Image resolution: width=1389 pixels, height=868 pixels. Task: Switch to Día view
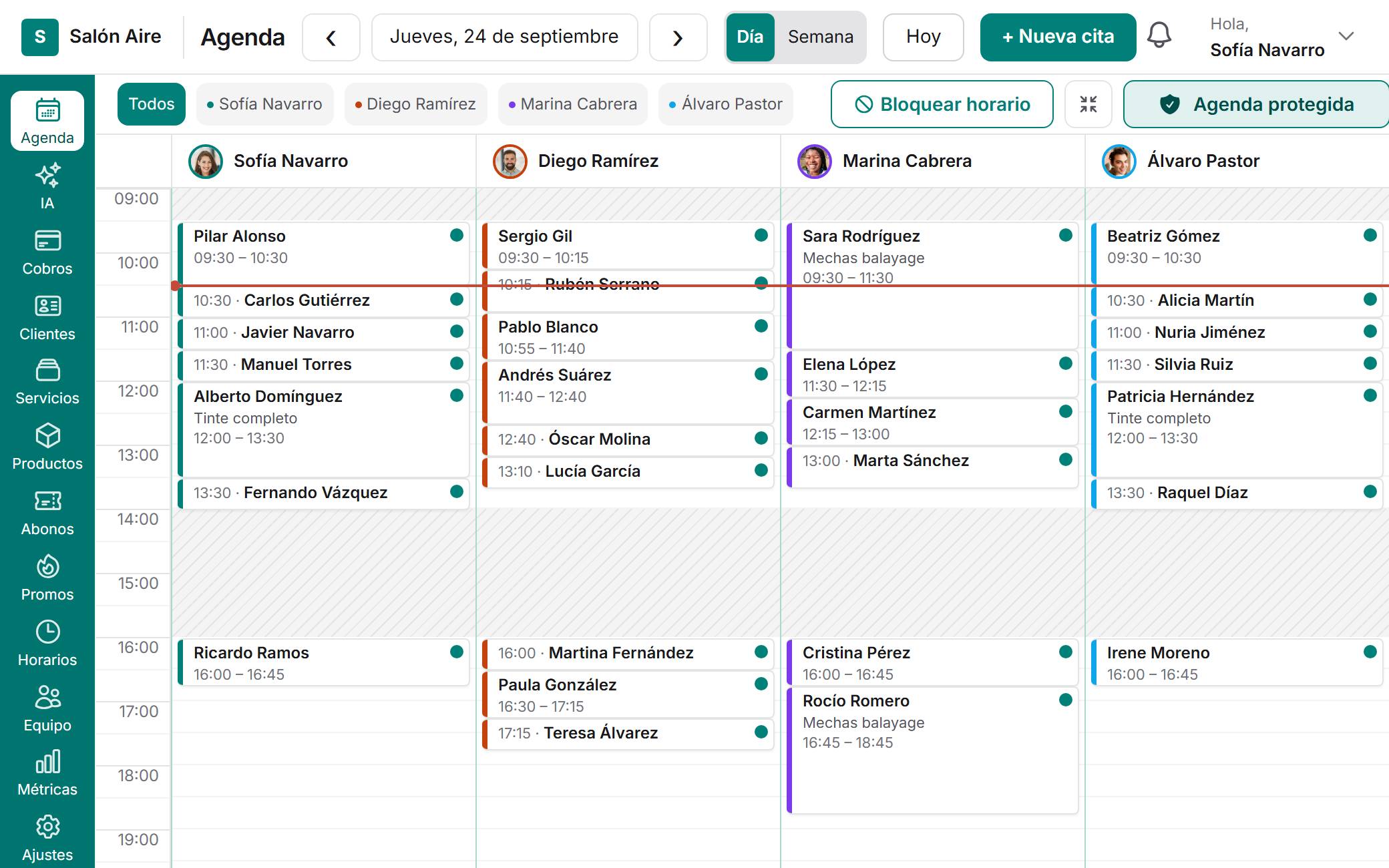750,37
